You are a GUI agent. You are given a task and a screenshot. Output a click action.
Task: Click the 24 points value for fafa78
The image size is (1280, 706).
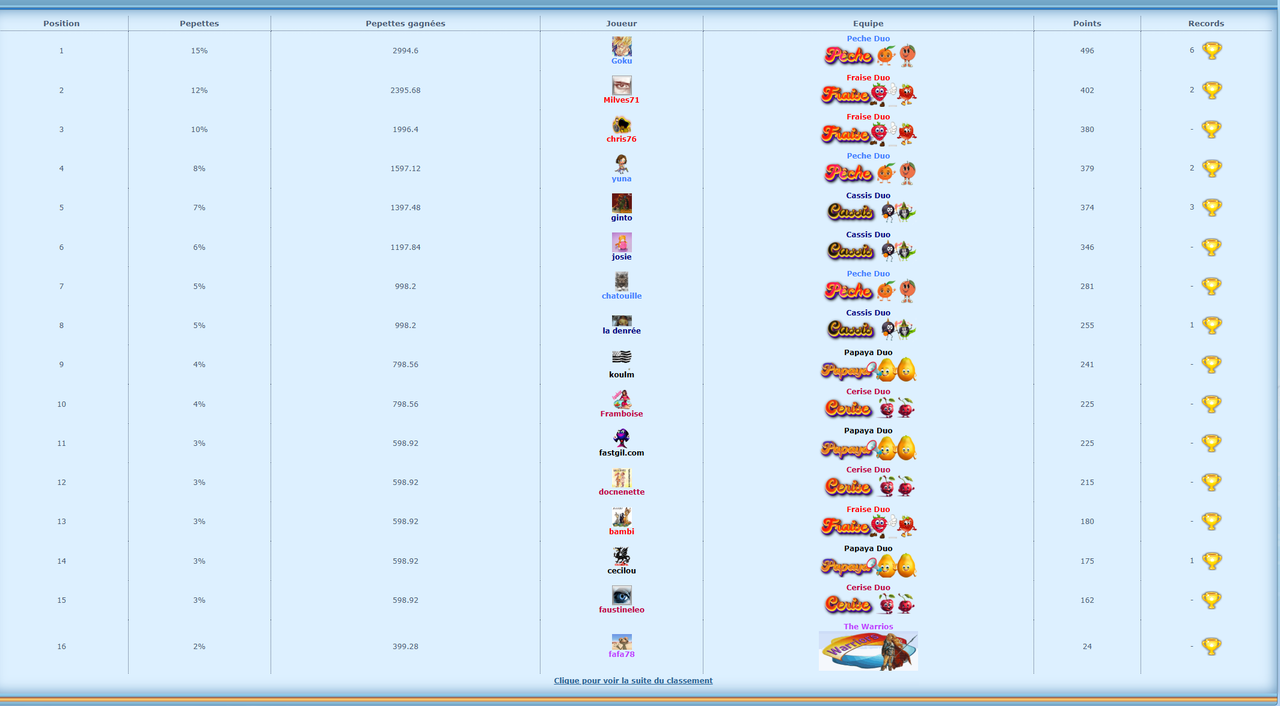1087,647
